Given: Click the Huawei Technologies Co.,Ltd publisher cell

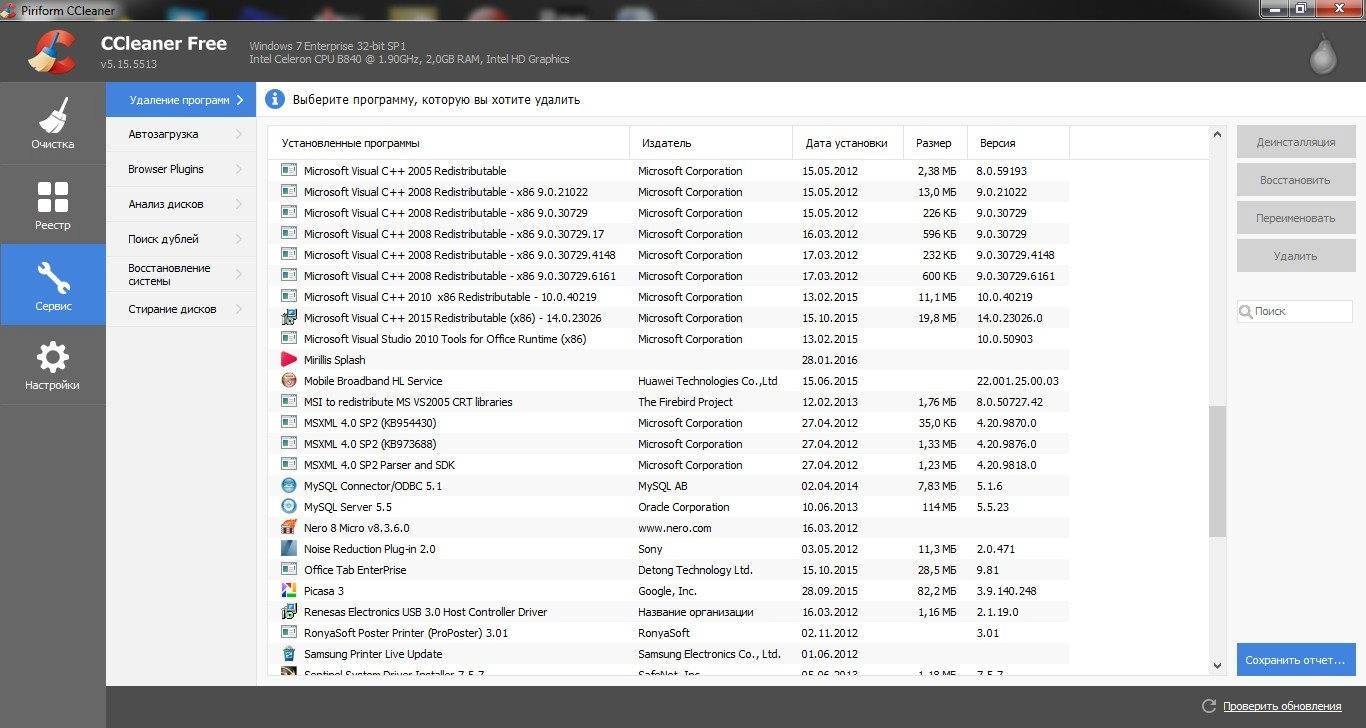Looking at the screenshot, I should [708, 381].
